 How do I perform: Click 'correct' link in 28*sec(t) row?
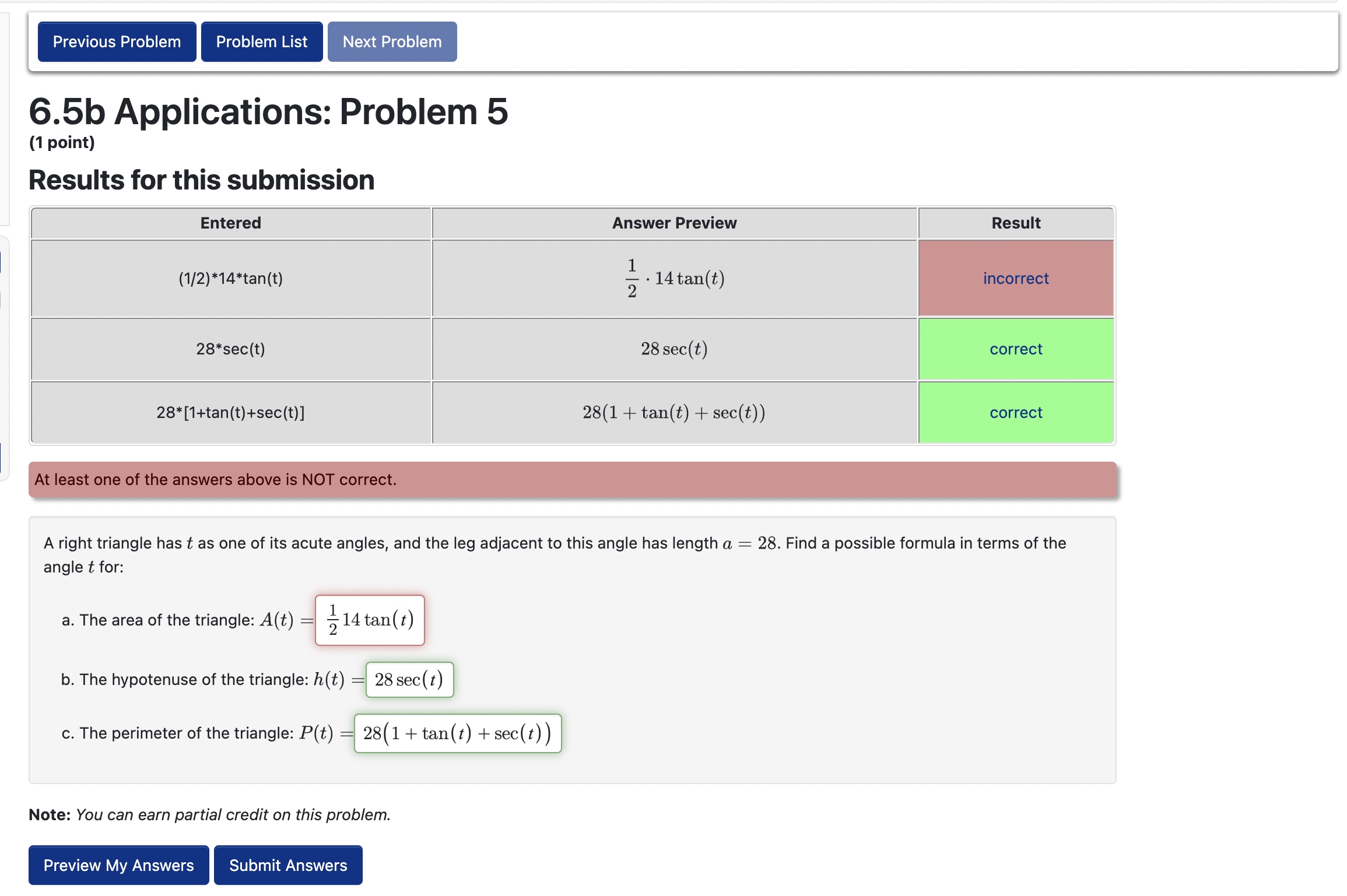(x=1015, y=349)
